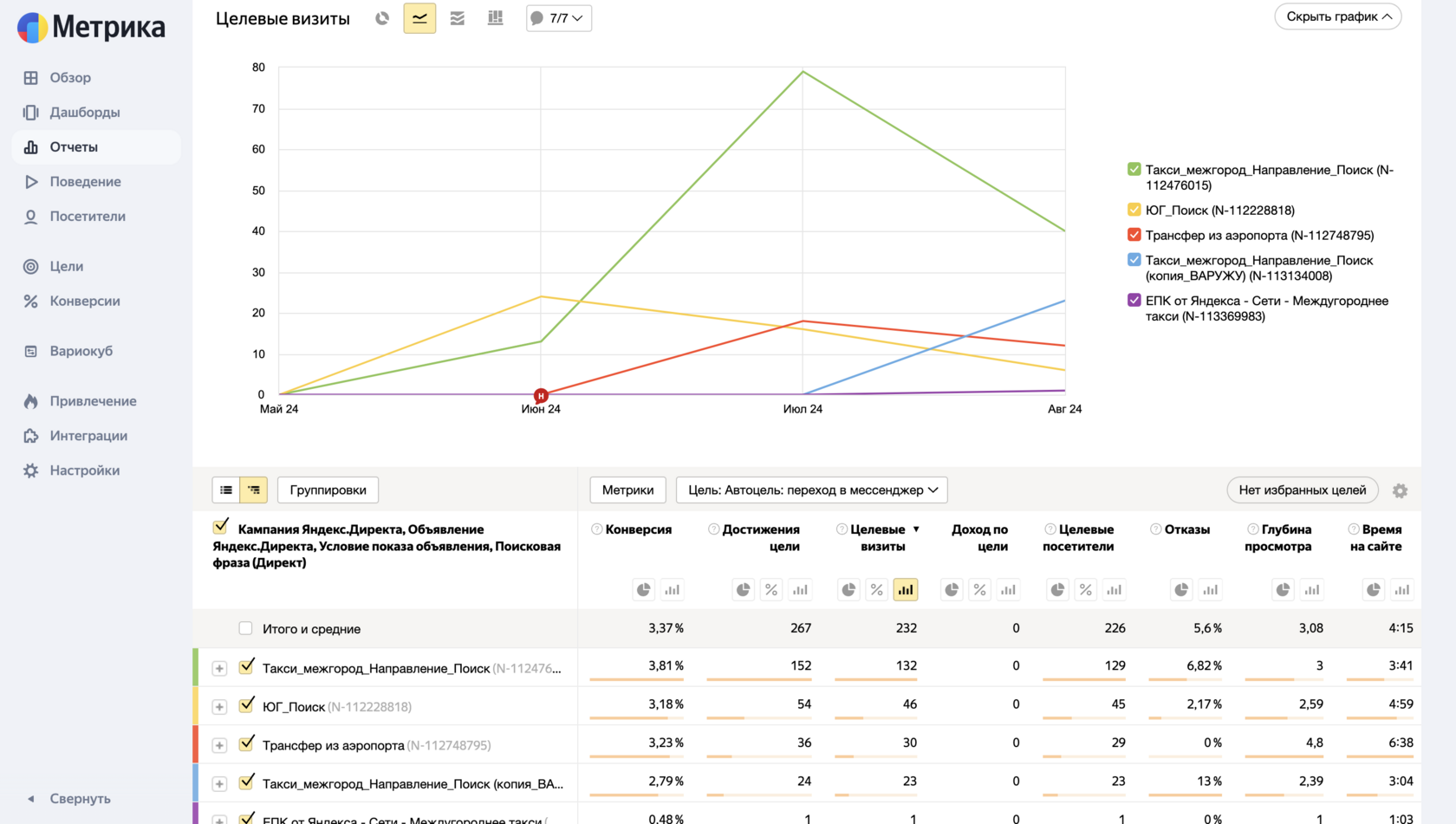The width and height of the screenshot is (1456, 824).
Task: Expand the Такси_межгород_Направление_Поиск (N-112476...) row
Action: (219, 669)
